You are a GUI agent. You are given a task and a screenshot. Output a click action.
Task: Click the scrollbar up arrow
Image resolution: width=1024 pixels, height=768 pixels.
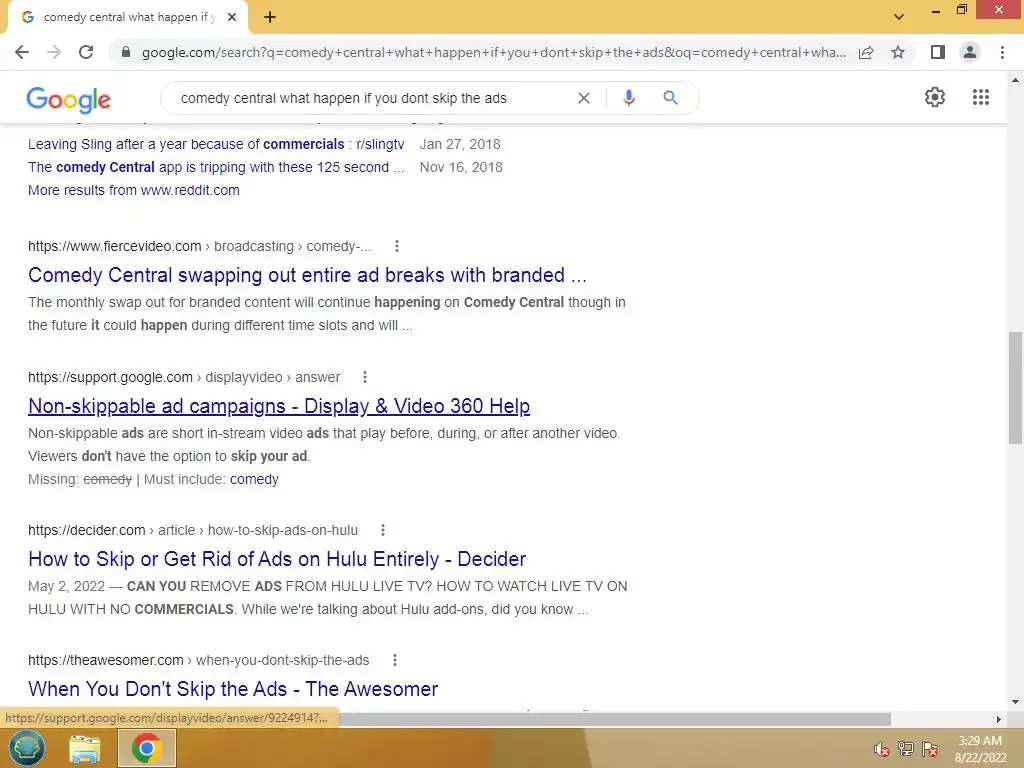1016,80
